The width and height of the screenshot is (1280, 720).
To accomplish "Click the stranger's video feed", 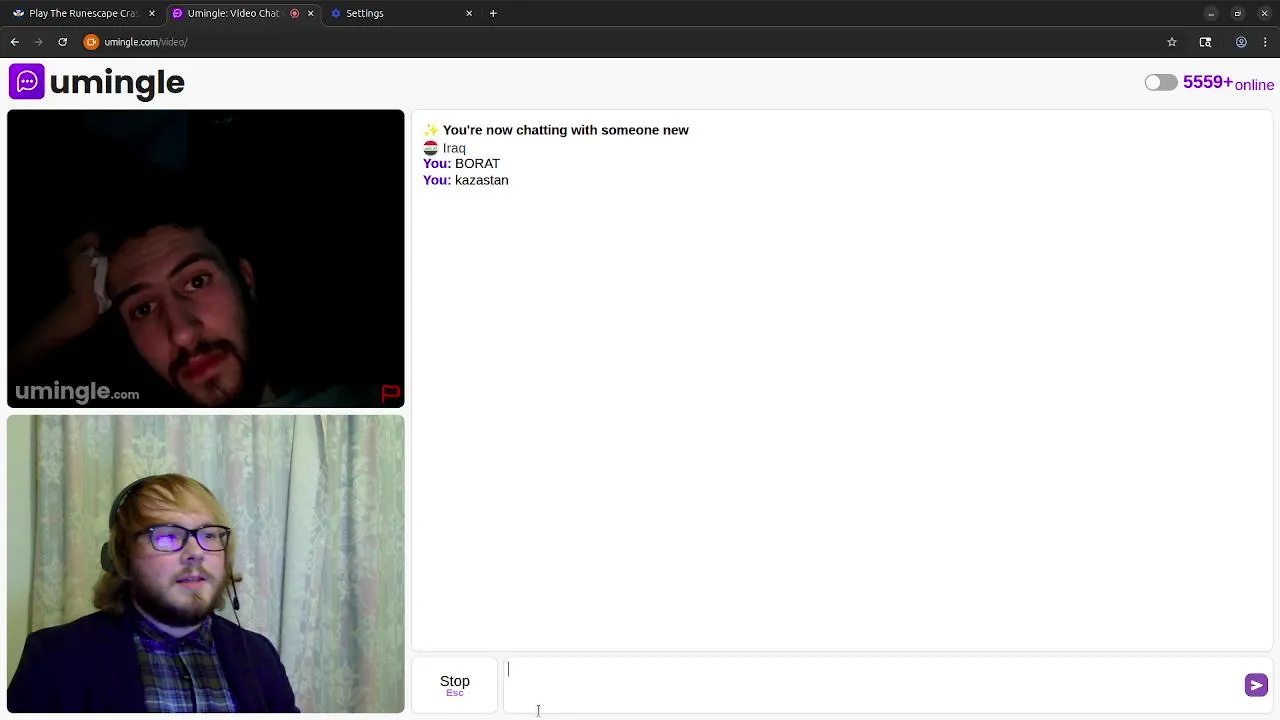I will pyautogui.click(x=206, y=259).
